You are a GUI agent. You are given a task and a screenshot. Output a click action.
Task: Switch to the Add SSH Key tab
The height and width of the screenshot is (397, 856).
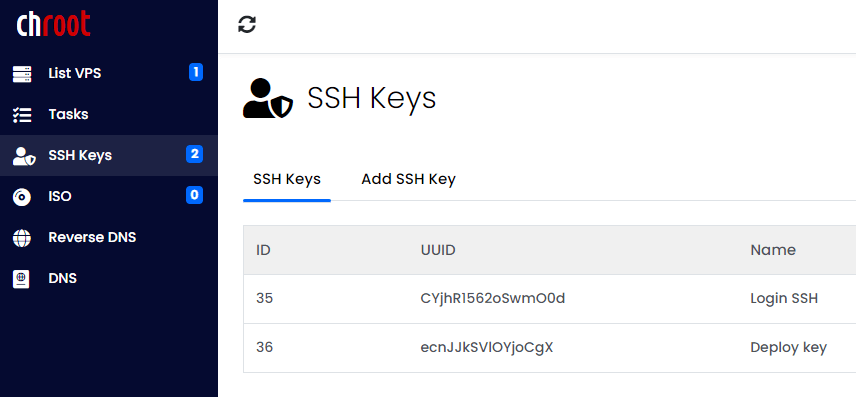tap(408, 179)
